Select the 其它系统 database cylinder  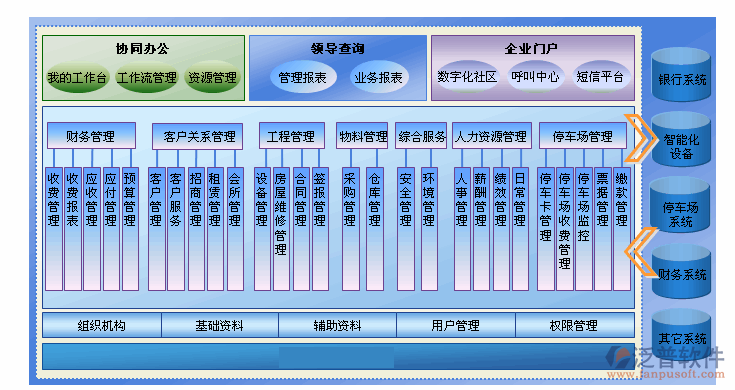[681, 335]
